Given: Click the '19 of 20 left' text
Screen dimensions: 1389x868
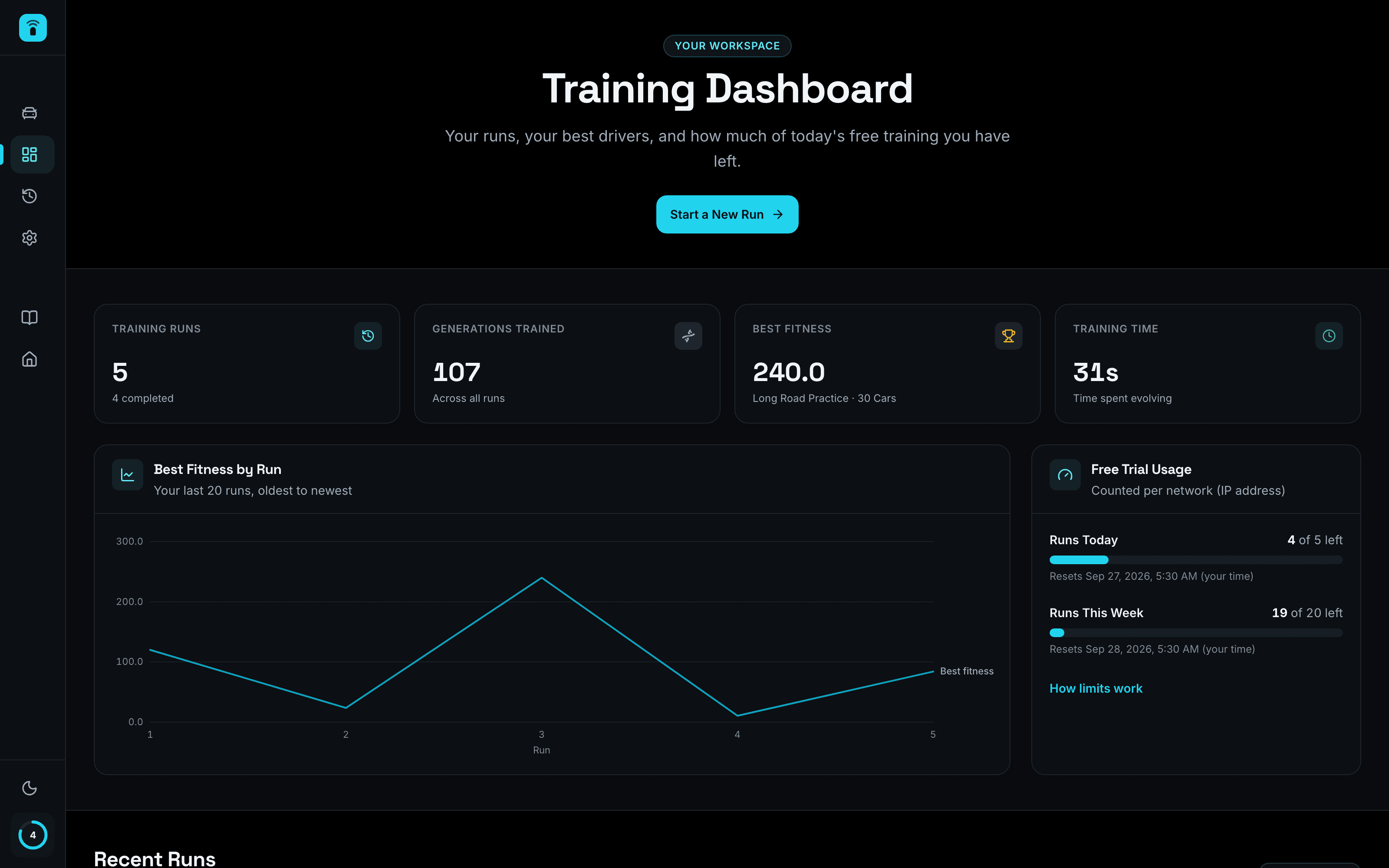Looking at the screenshot, I should pos(1307,613).
